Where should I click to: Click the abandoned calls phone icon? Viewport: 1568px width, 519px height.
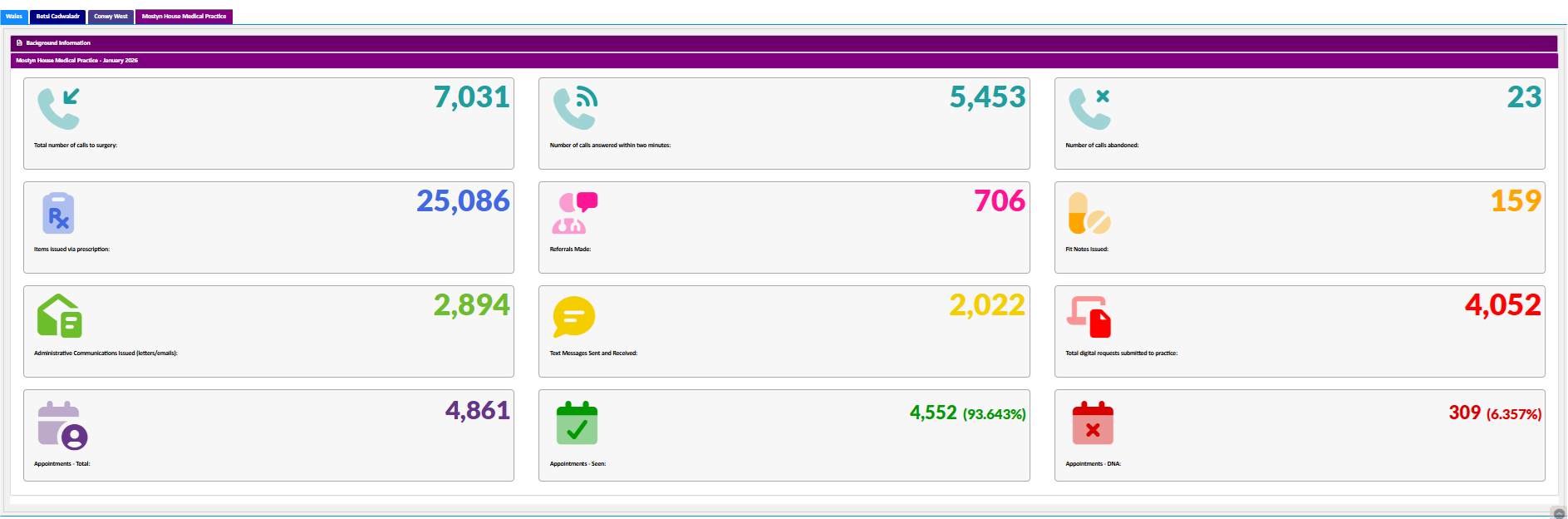(x=1089, y=109)
